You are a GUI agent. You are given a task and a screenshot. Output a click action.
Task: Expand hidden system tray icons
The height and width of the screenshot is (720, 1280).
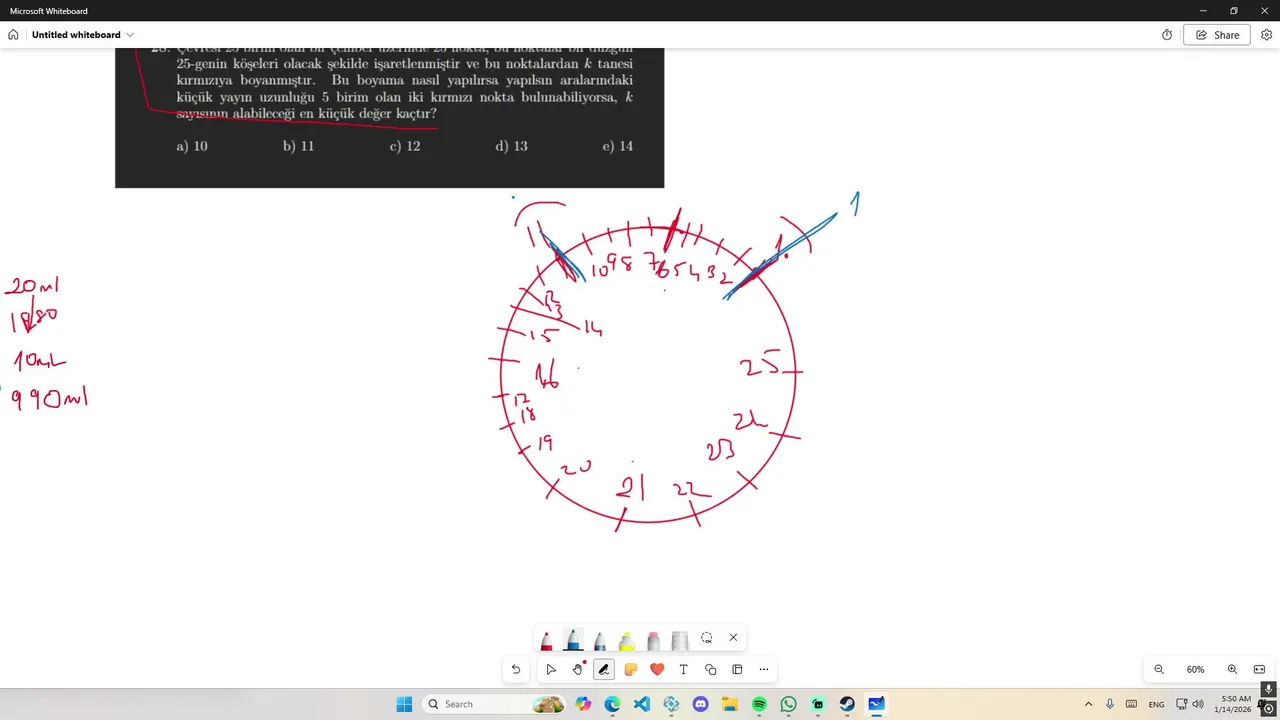(1088, 704)
